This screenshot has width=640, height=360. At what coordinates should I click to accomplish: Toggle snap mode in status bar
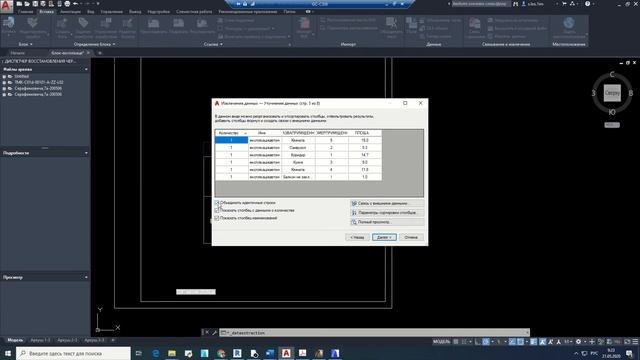(464, 342)
